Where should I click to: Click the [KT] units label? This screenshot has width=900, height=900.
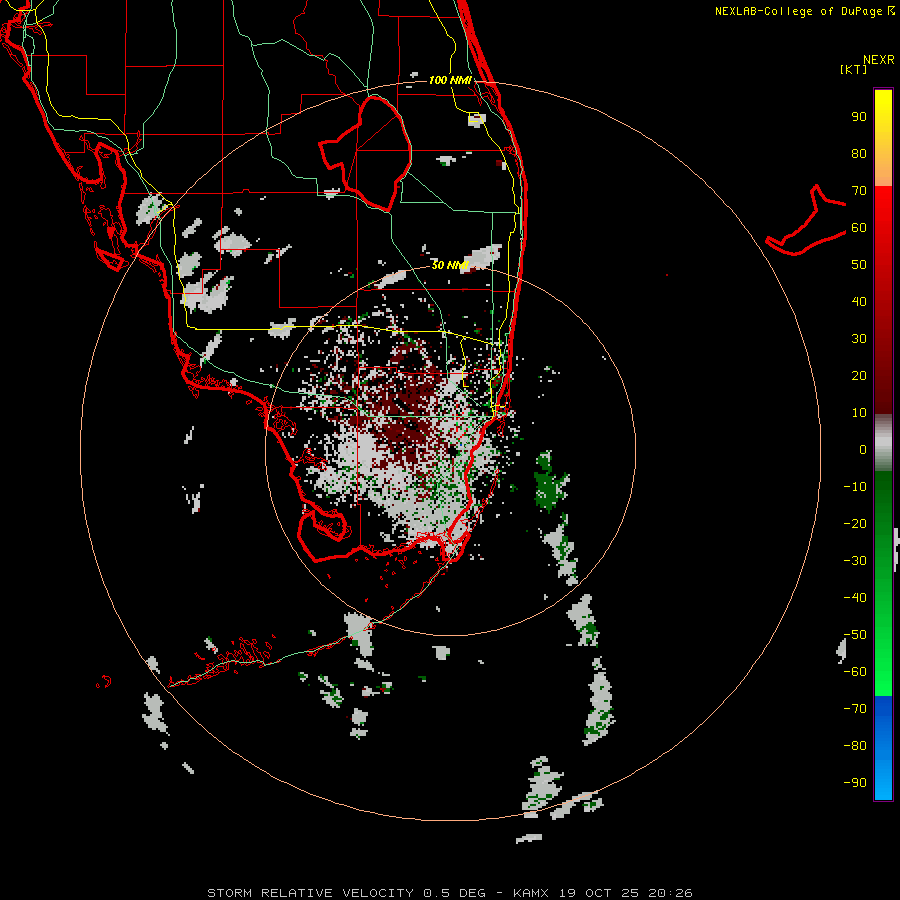pyautogui.click(x=854, y=69)
